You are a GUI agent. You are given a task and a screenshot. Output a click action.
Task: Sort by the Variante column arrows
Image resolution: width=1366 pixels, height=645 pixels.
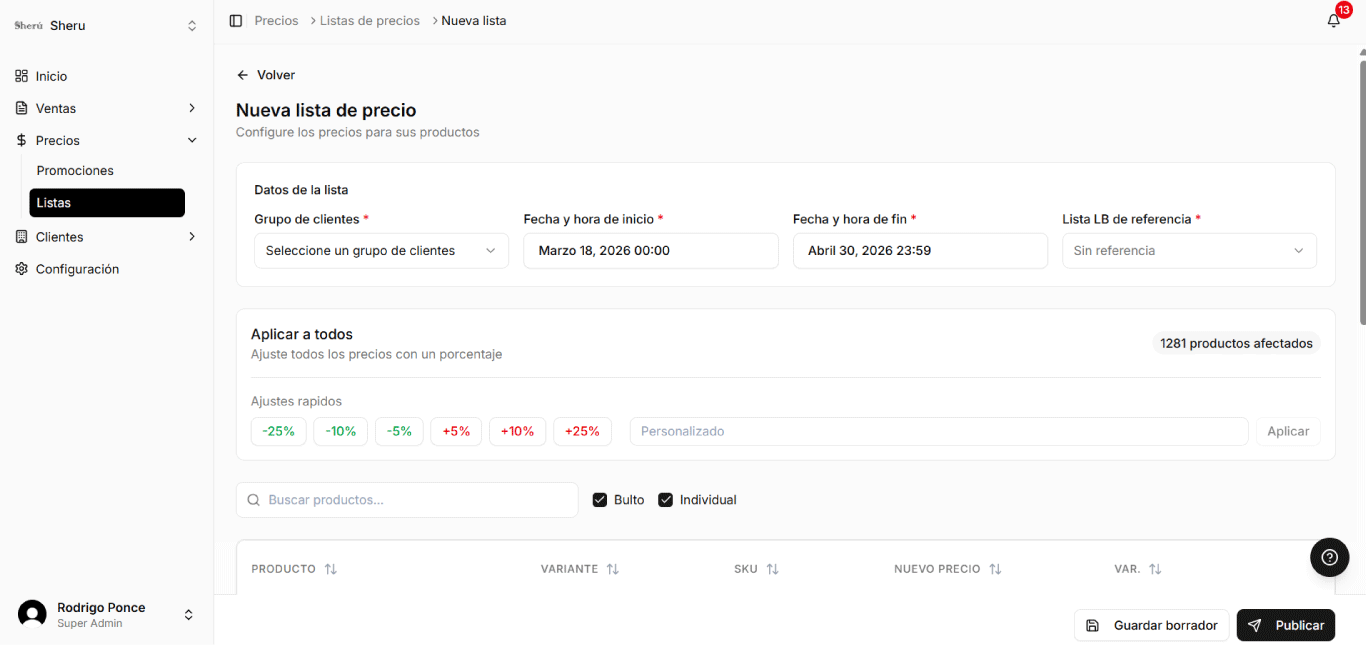(x=613, y=569)
